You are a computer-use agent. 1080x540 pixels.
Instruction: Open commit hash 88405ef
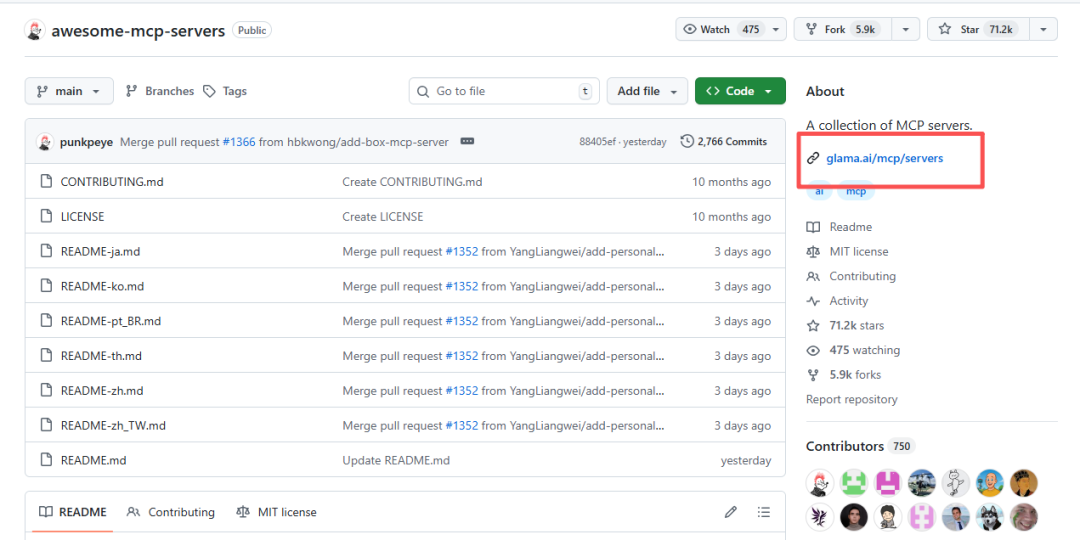click(598, 142)
